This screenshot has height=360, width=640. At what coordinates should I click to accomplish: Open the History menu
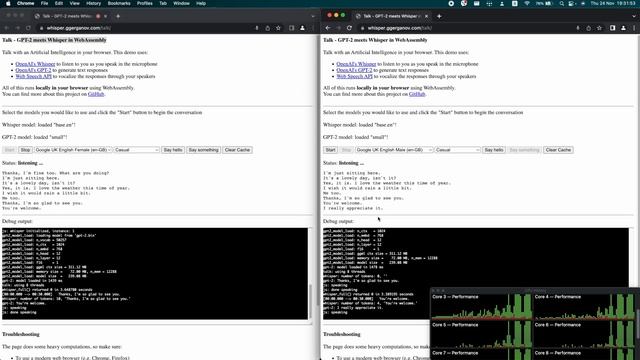point(93,3)
